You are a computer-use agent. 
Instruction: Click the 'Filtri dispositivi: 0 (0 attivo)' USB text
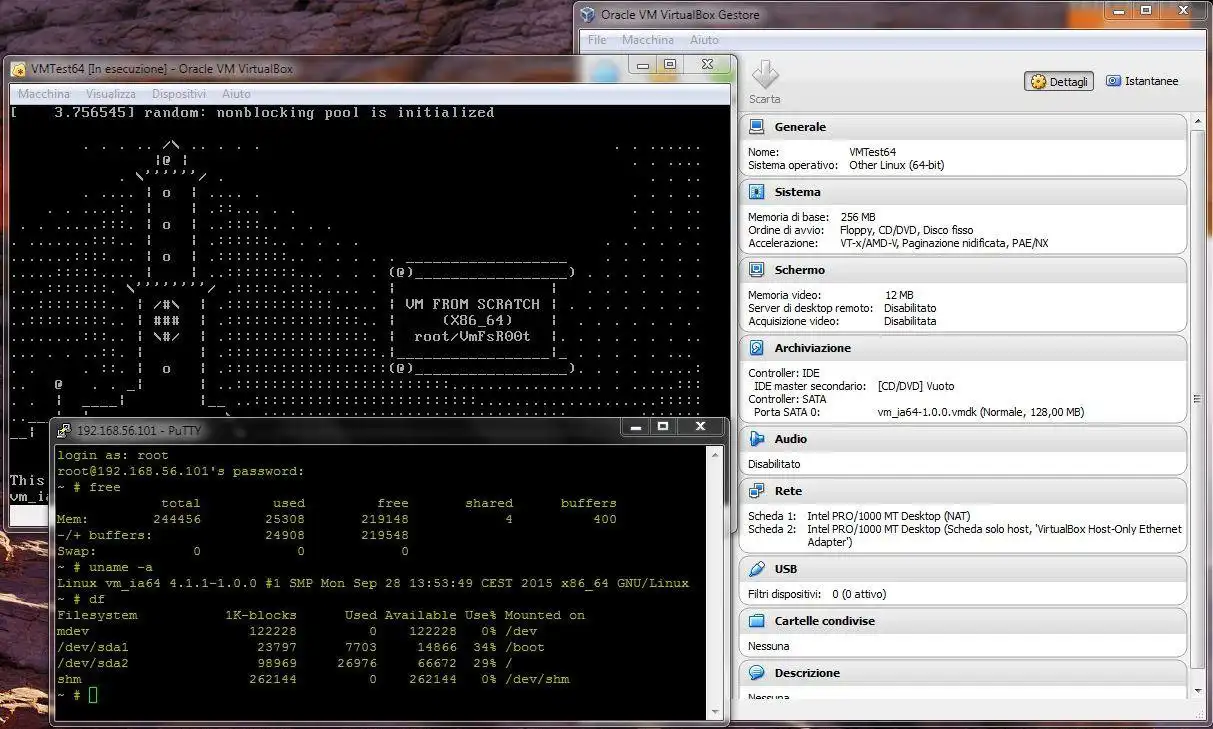coord(817,594)
